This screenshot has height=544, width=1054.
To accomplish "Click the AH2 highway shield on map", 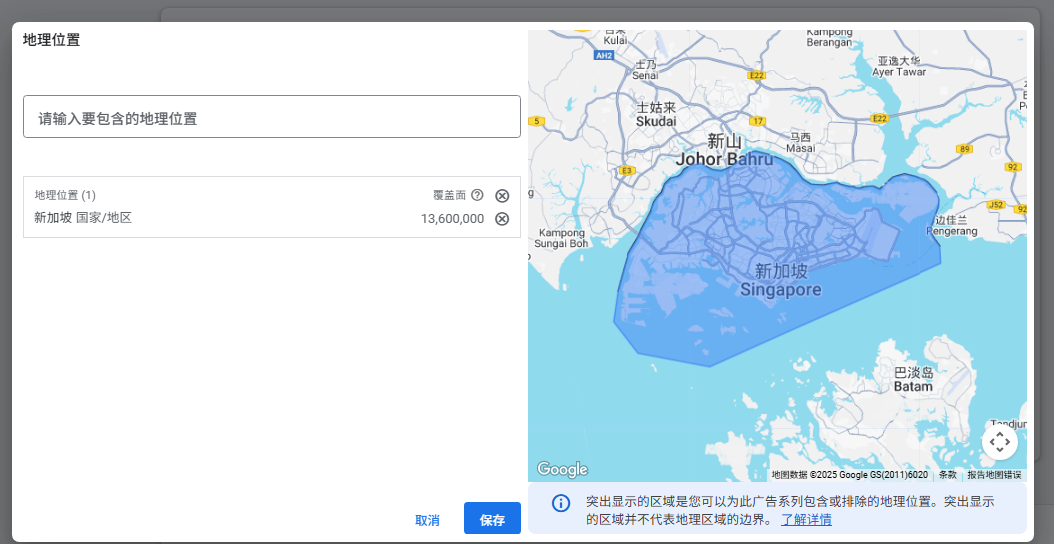I will pos(603,56).
